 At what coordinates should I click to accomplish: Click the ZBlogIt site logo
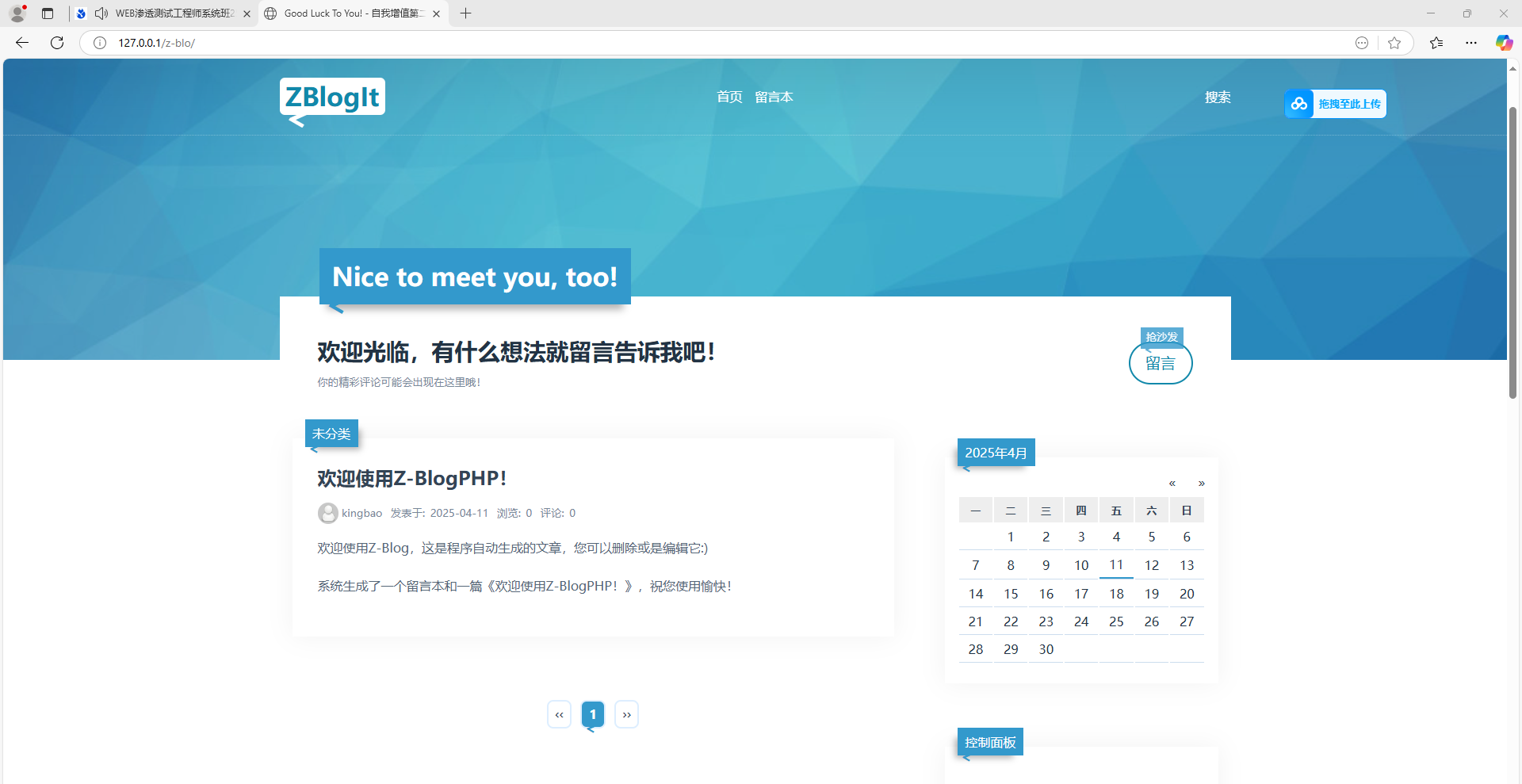[x=332, y=98]
